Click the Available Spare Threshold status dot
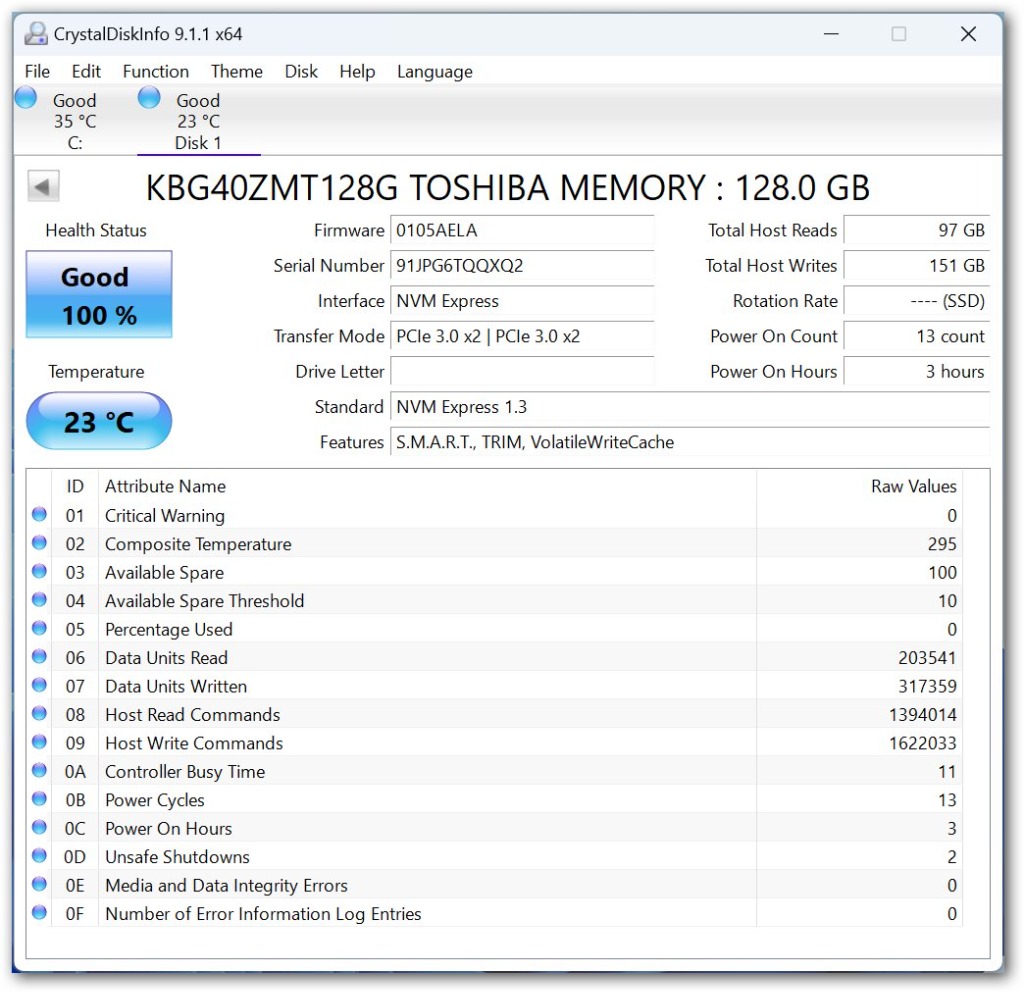Screen dimensions: 1024x992 pos(39,600)
